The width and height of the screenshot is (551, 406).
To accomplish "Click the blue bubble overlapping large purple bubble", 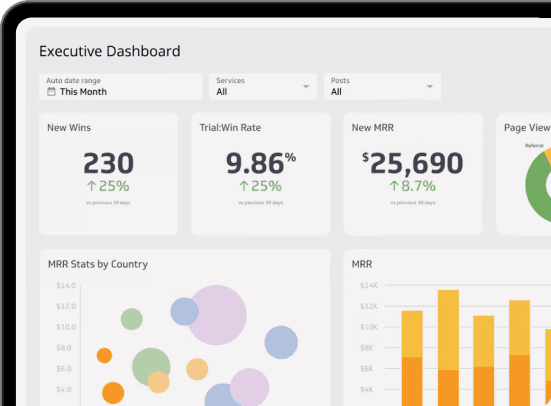I will coord(183,311).
